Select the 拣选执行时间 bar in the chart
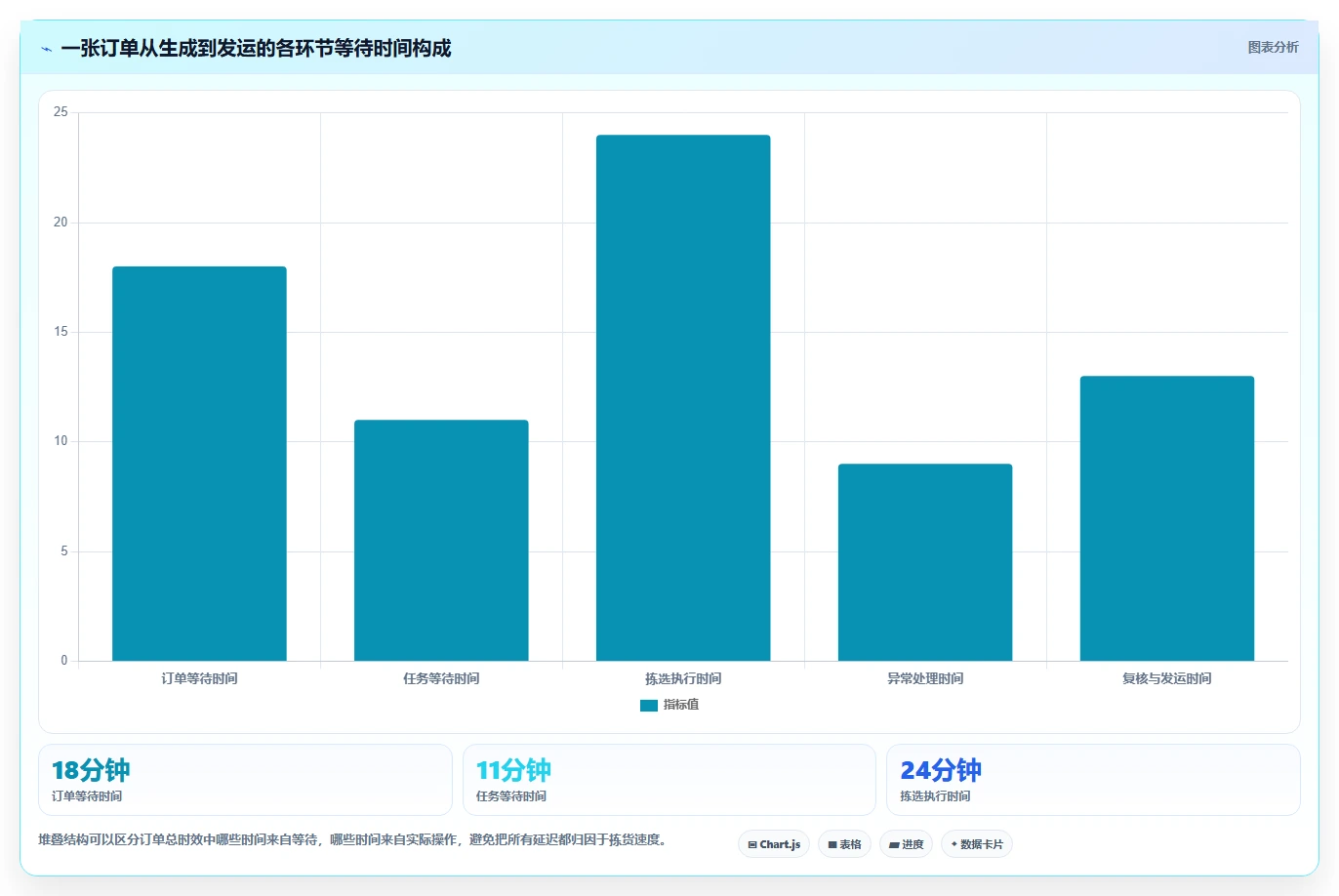The height and width of the screenshot is (896, 1339). pyautogui.click(x=683, y=398)
